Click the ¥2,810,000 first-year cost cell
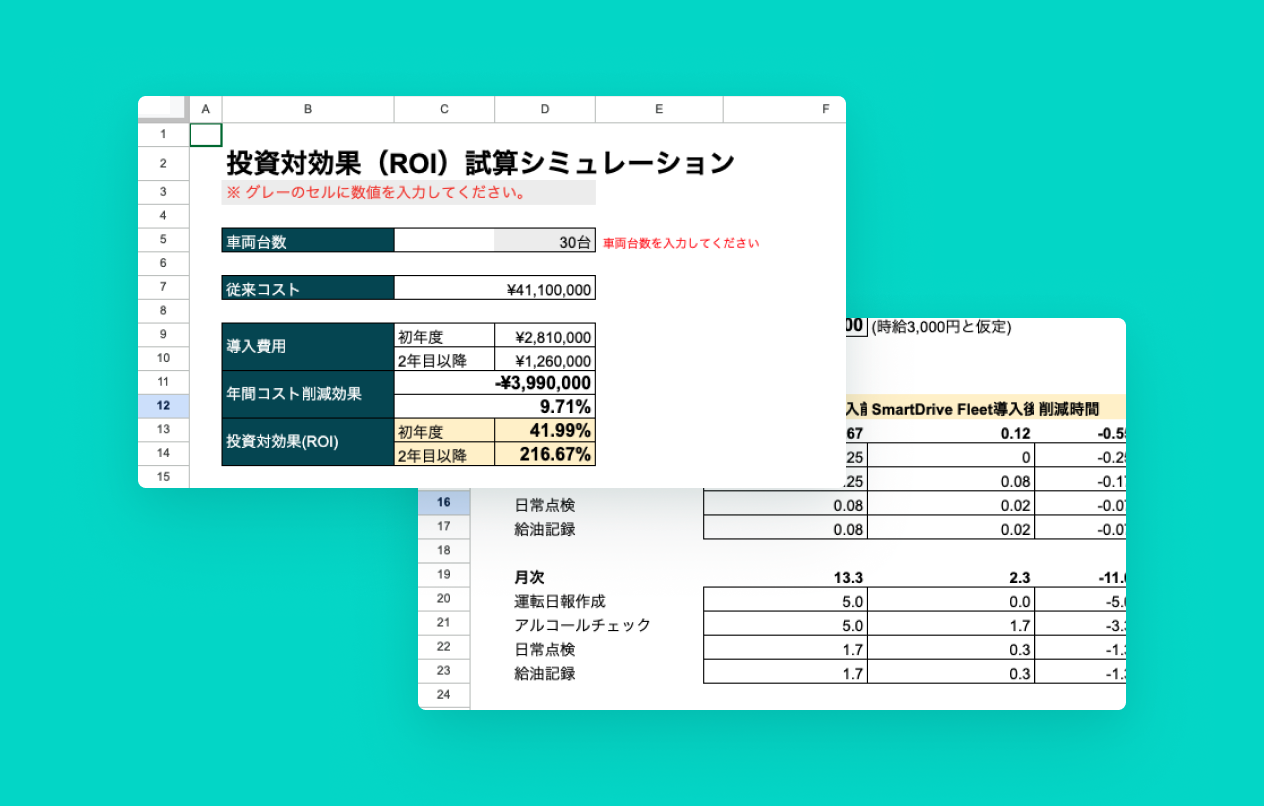 click(x=545, y=336)
